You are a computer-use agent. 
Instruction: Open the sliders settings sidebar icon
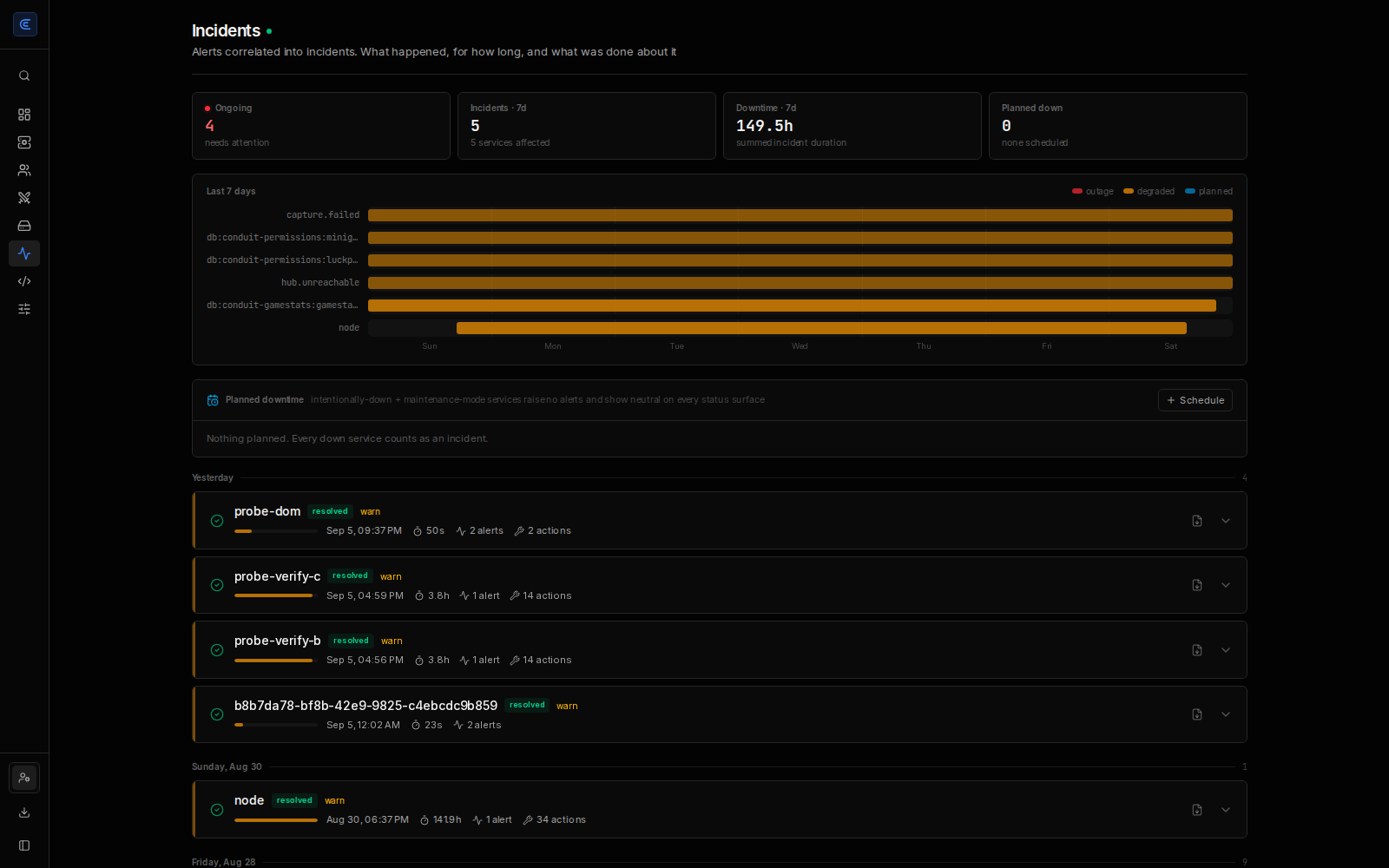24,309
